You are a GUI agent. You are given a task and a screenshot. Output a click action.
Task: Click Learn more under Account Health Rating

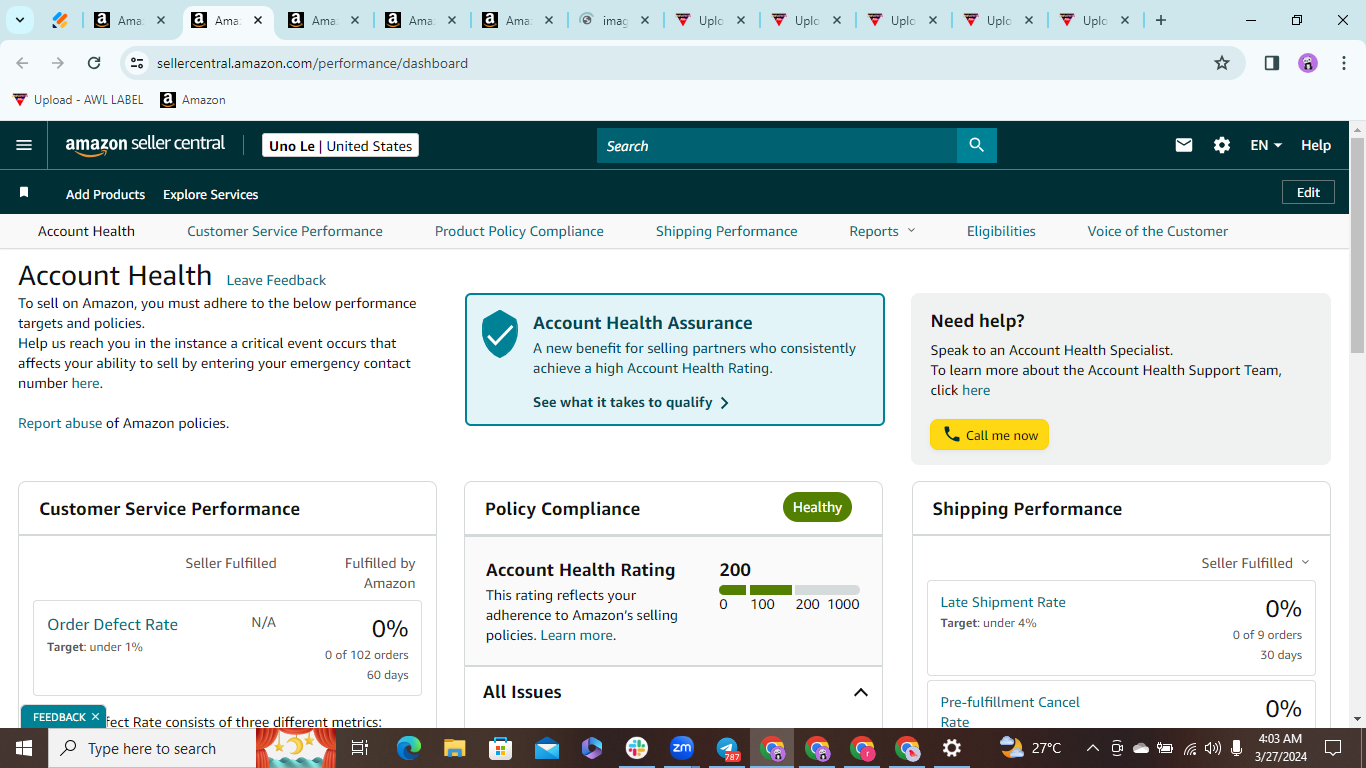[x=576, y=635]
